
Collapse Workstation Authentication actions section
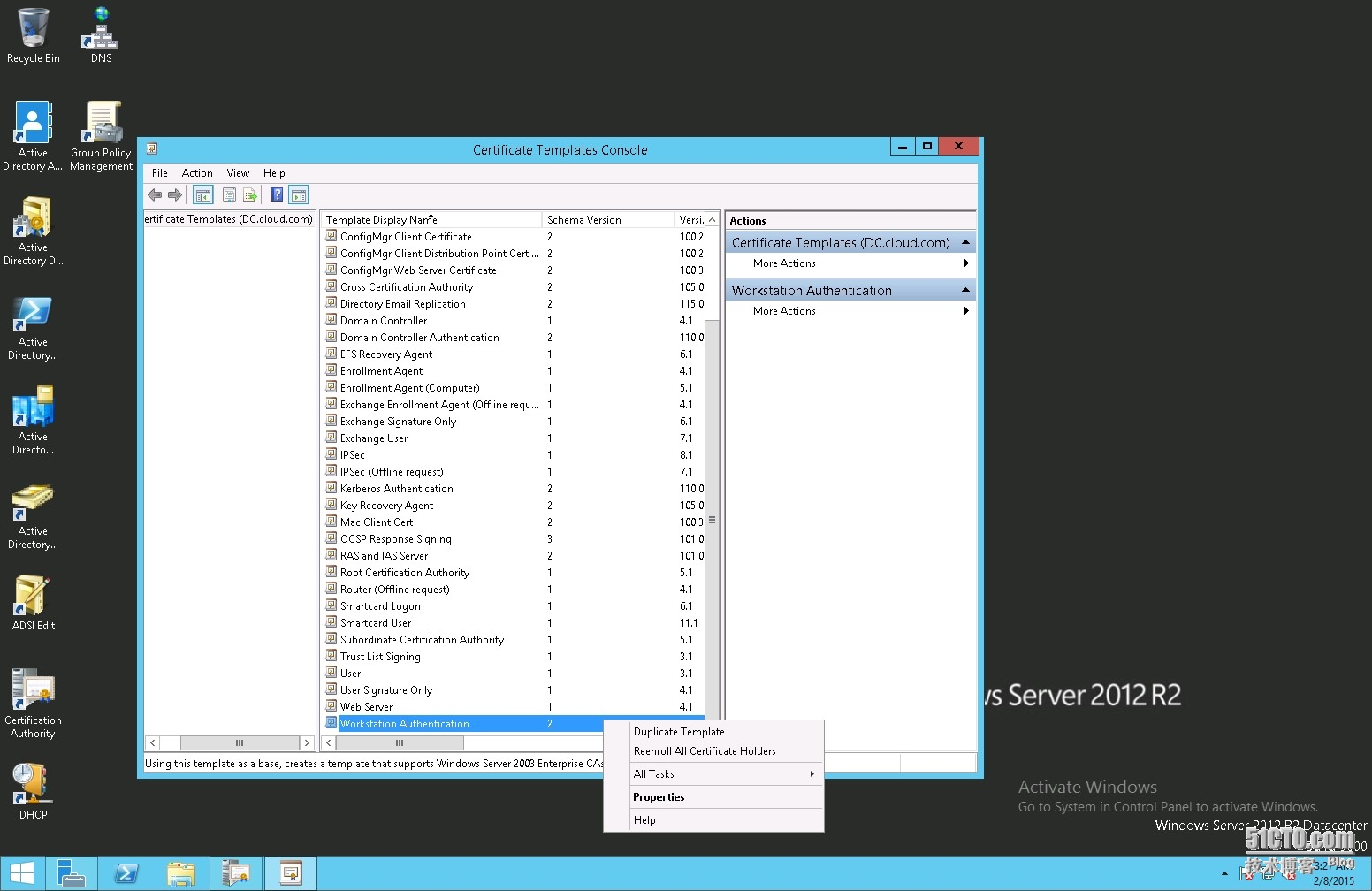(965, 290)
